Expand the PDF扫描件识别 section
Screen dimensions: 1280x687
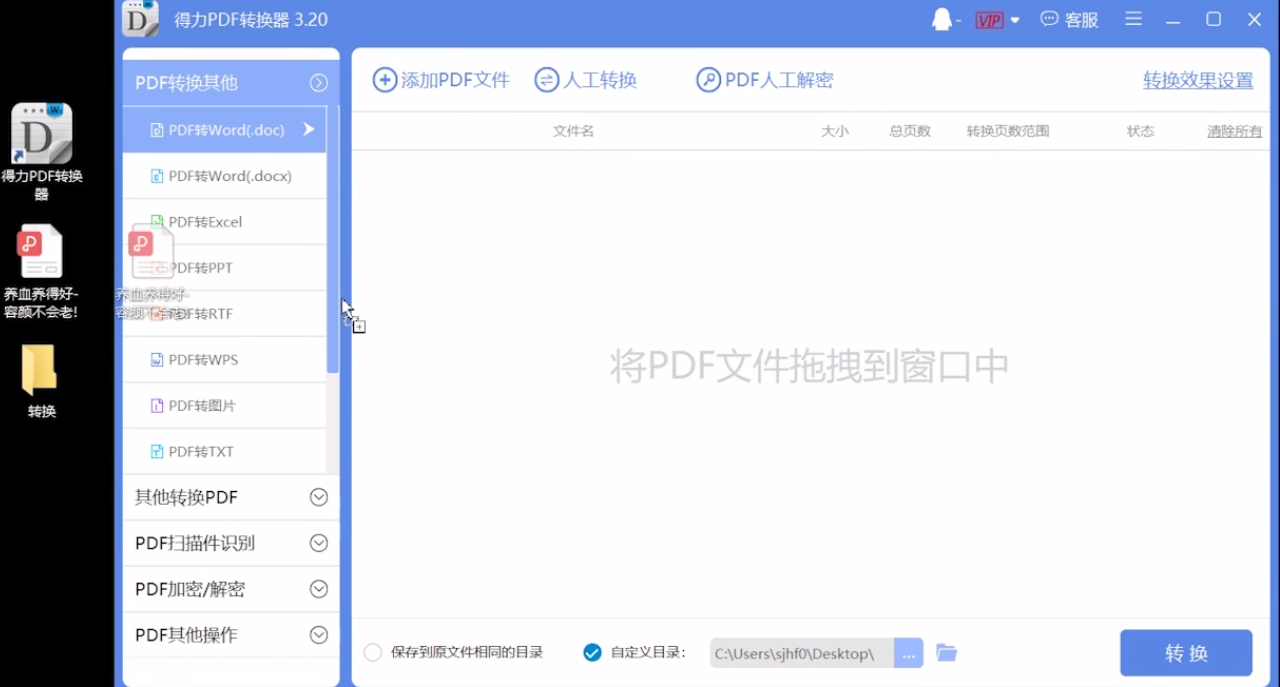(x=319, y=543)
